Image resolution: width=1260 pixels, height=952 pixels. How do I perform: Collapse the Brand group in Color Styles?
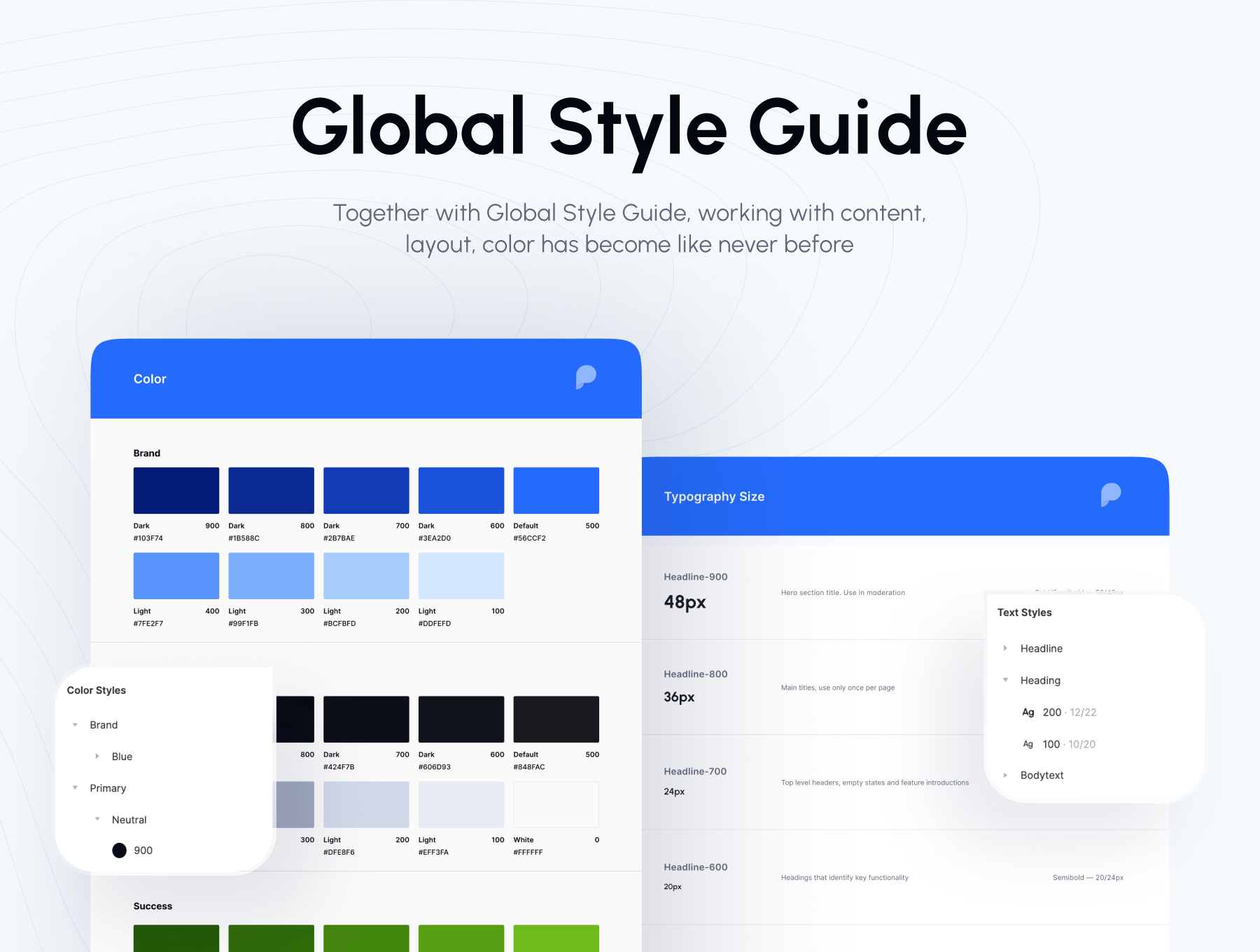[76, 725]
